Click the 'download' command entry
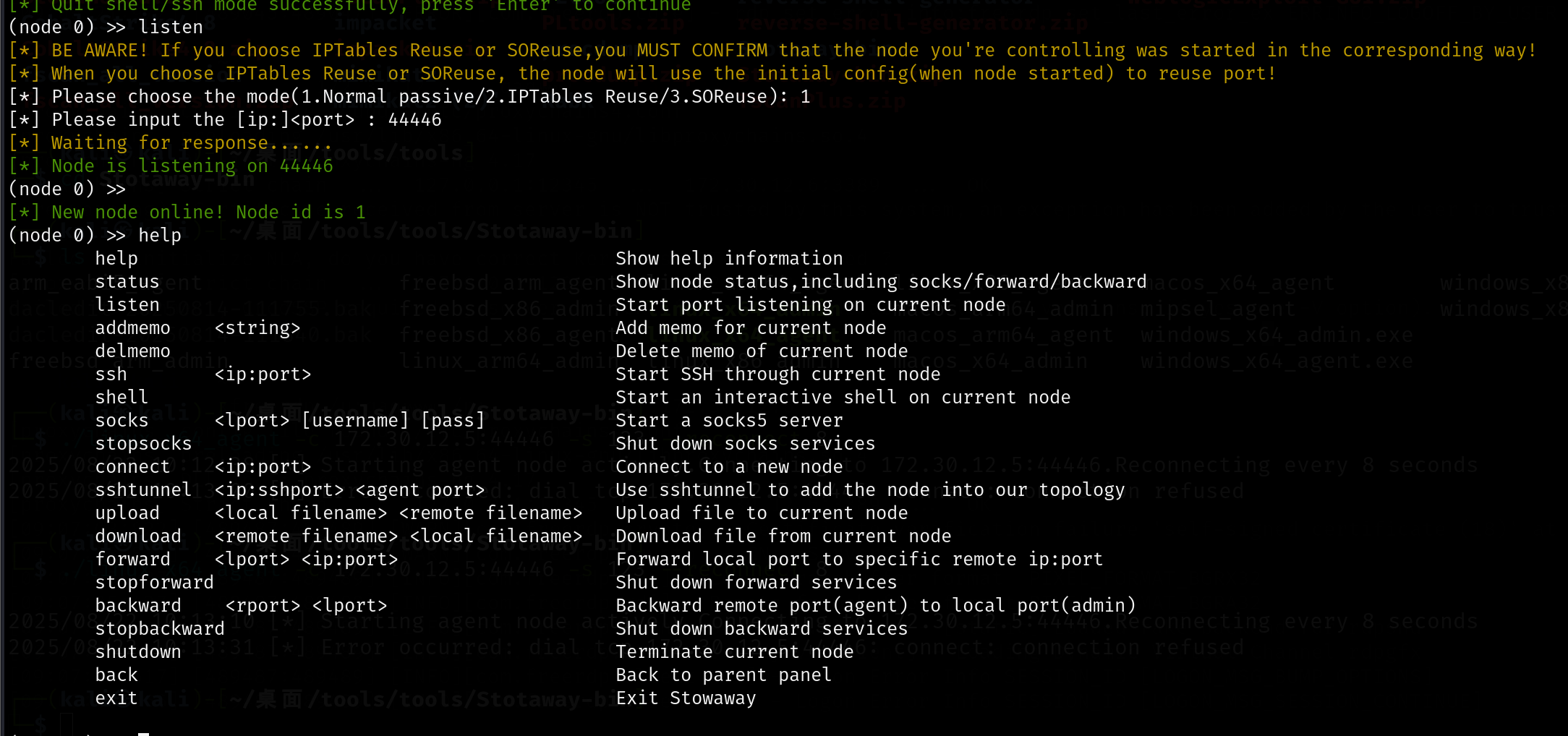The image size is (1568, 736). [x=138, y=536]
